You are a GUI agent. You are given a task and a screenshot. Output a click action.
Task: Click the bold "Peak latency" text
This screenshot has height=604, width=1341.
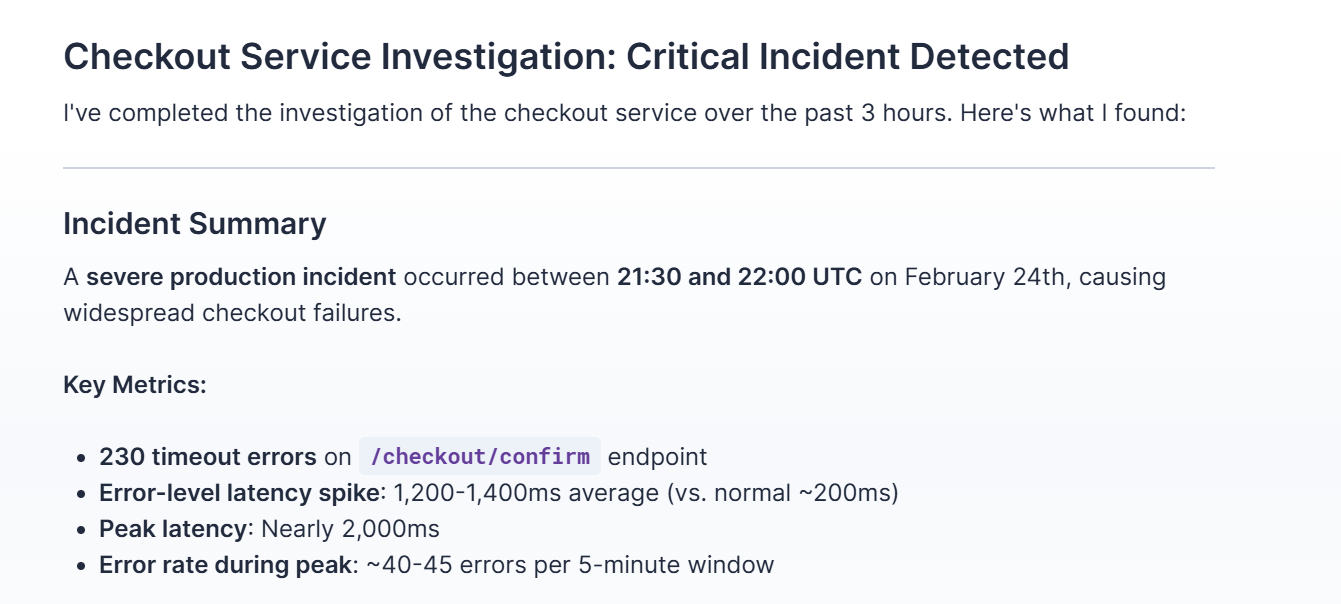(x=173, y=529)
